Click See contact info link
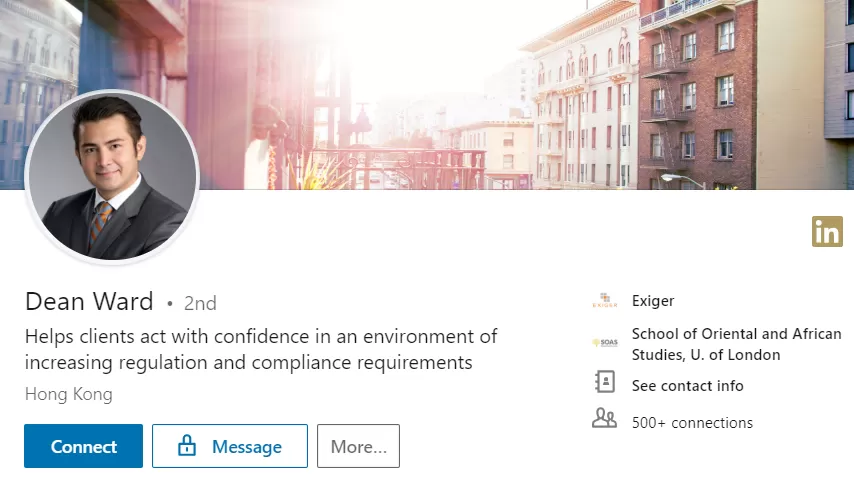 coord(687,386)
